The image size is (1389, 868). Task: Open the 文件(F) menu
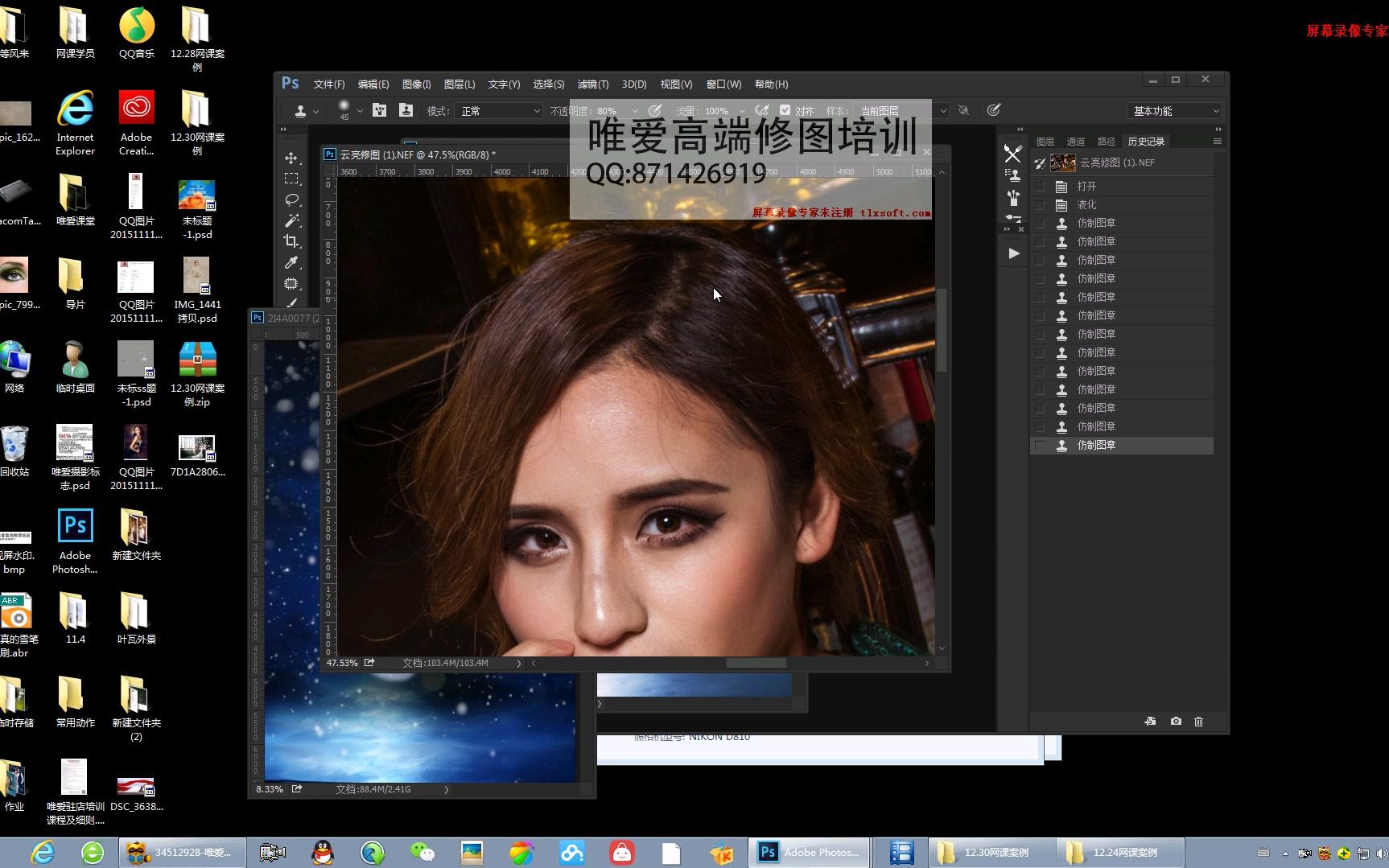pyautogui.click(x=329, y=84)
